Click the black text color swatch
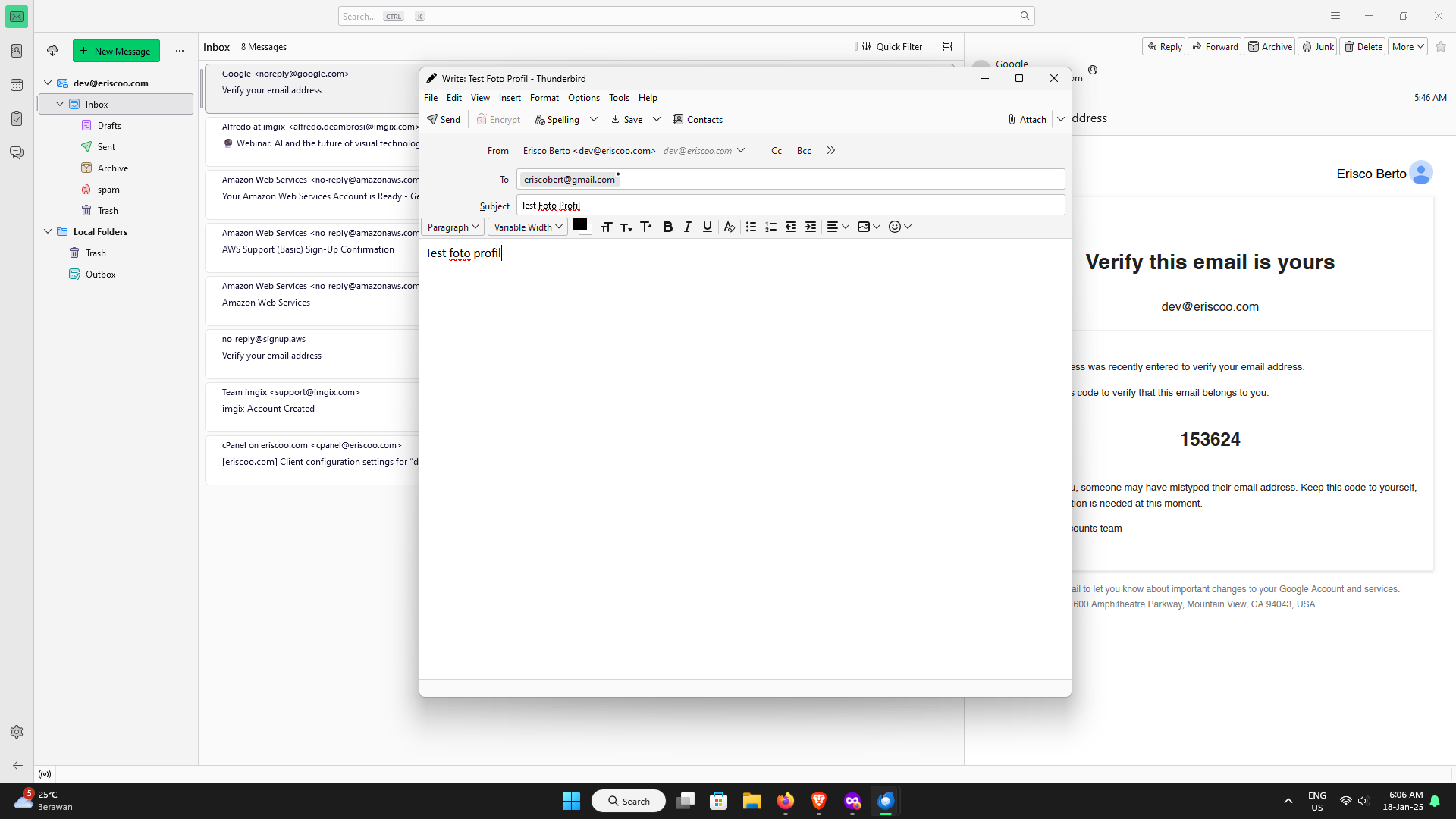 pos(579,224)
